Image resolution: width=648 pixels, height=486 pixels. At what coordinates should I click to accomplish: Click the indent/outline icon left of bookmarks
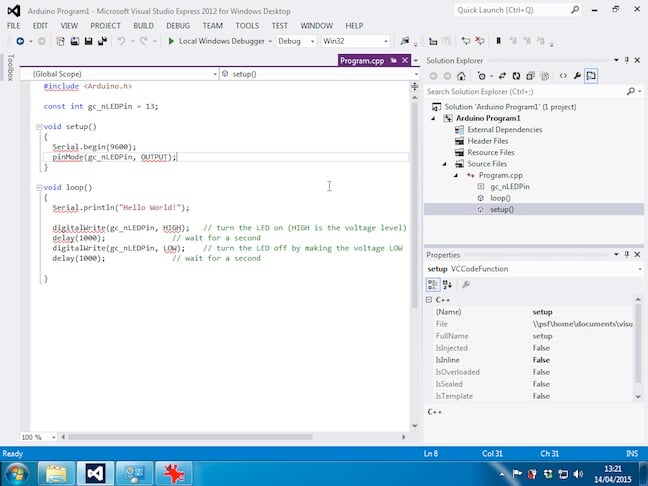click(x=433, y=41)
